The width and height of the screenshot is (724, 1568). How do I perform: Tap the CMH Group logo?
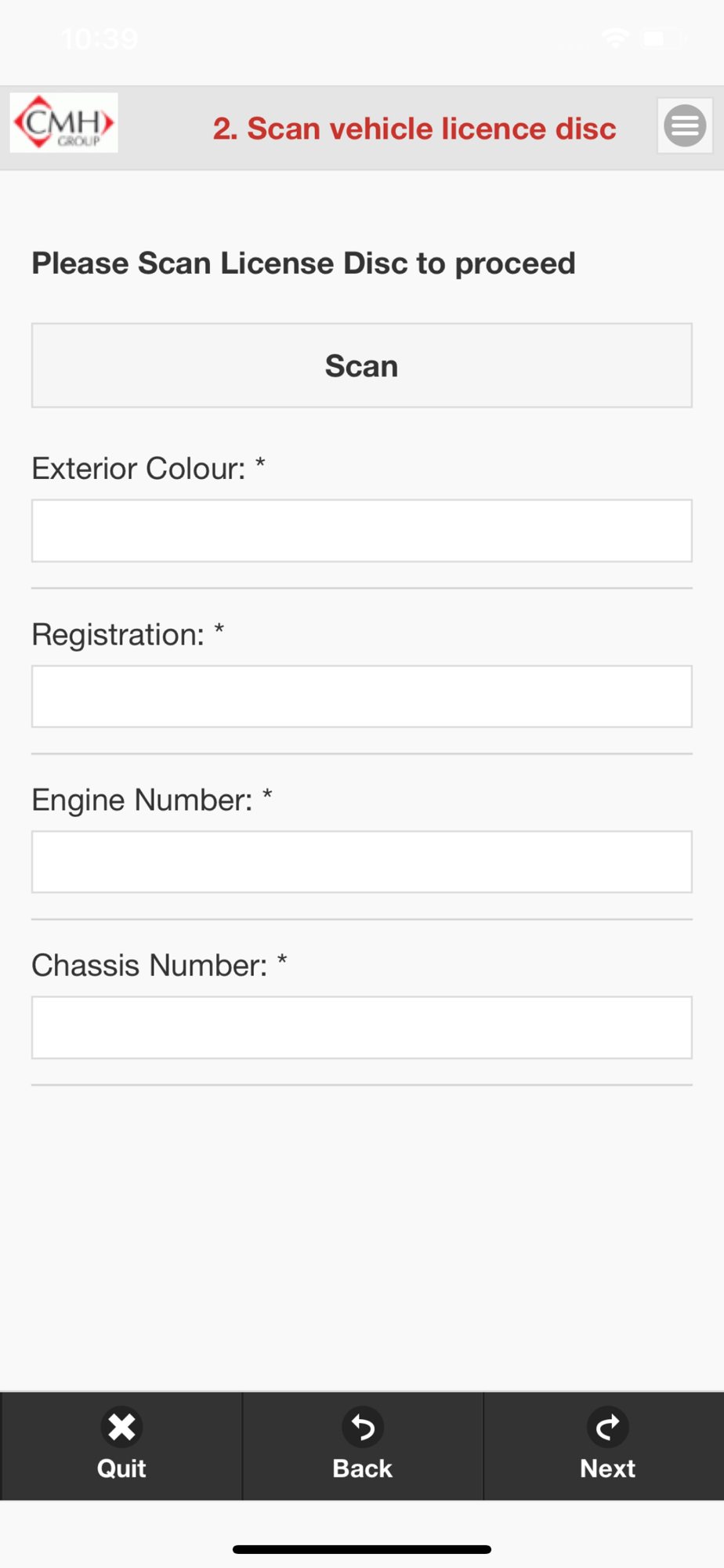point(63,122)
